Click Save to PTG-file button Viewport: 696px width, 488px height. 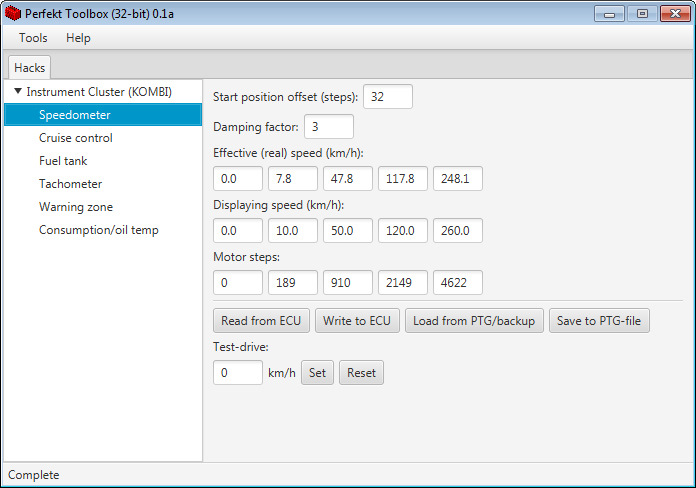click(600, 321)
